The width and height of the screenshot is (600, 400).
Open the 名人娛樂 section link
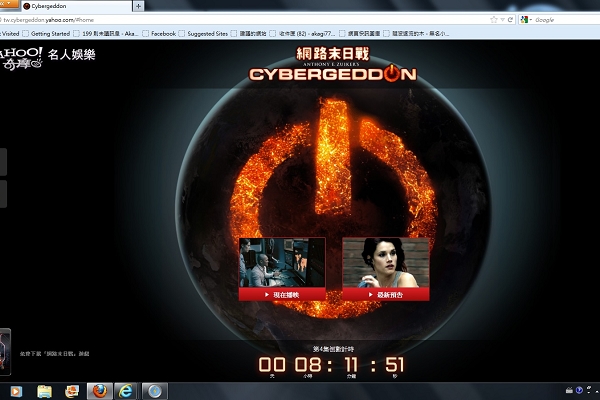point(72,55)
